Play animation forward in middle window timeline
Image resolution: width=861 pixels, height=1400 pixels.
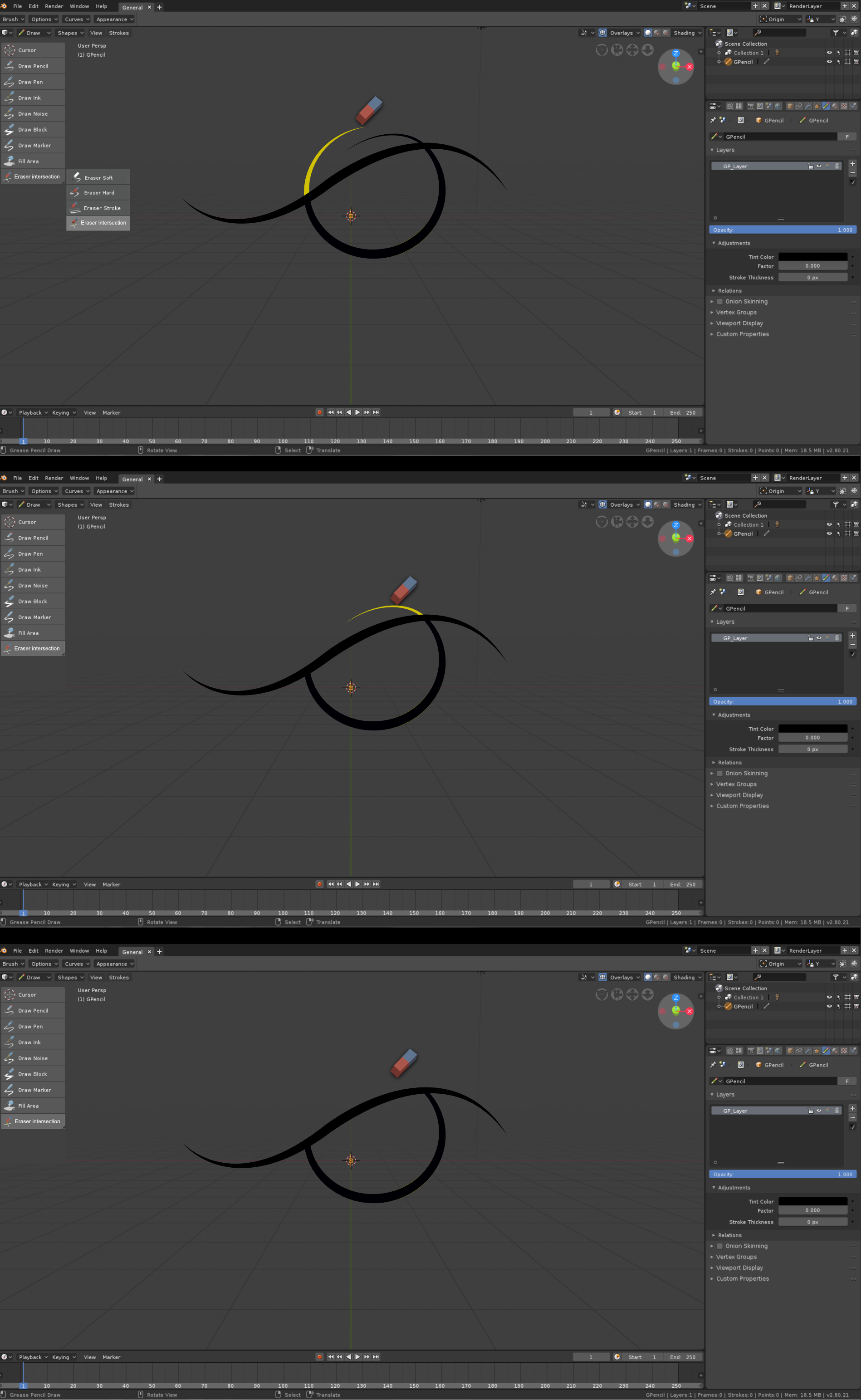357,884
